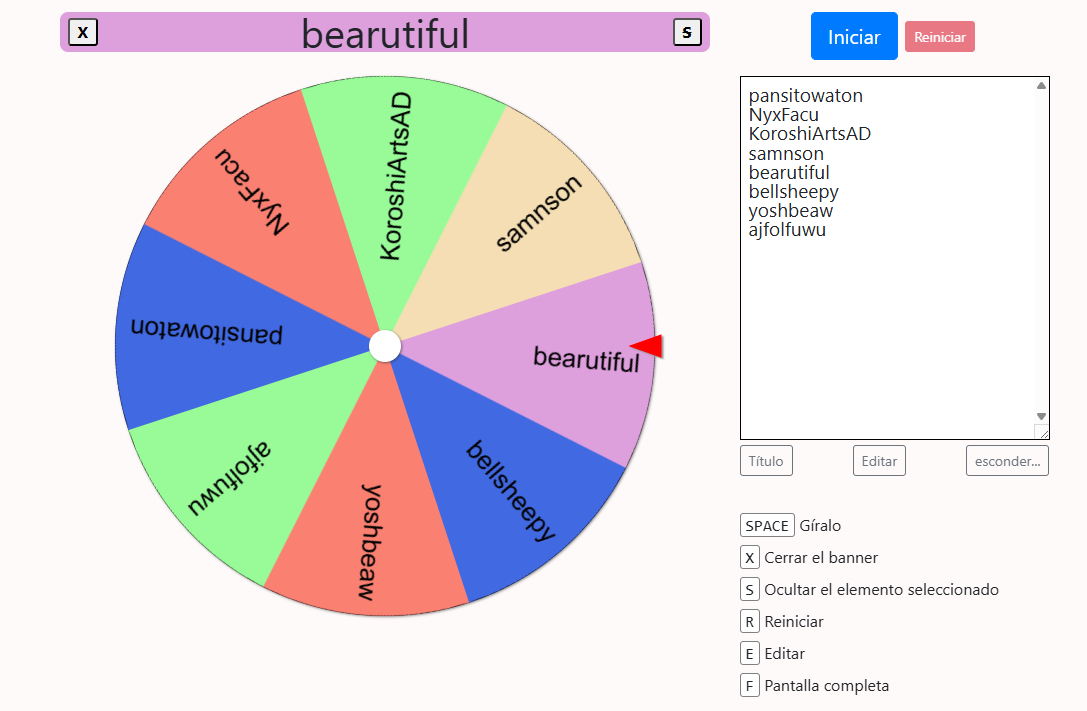This screenshot has height=711, width=1087.
Task: Click the SPACE key shortcut icon
Action: click(767, 526)
